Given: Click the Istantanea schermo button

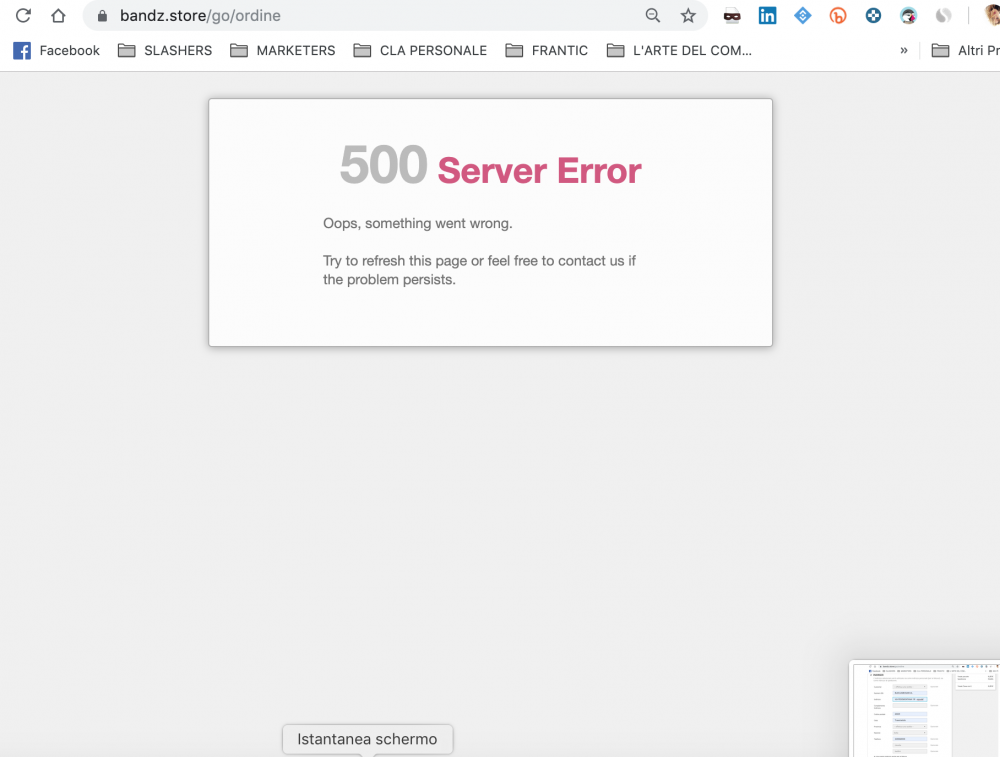Looking at the screenshot, I should pos(367,739).
